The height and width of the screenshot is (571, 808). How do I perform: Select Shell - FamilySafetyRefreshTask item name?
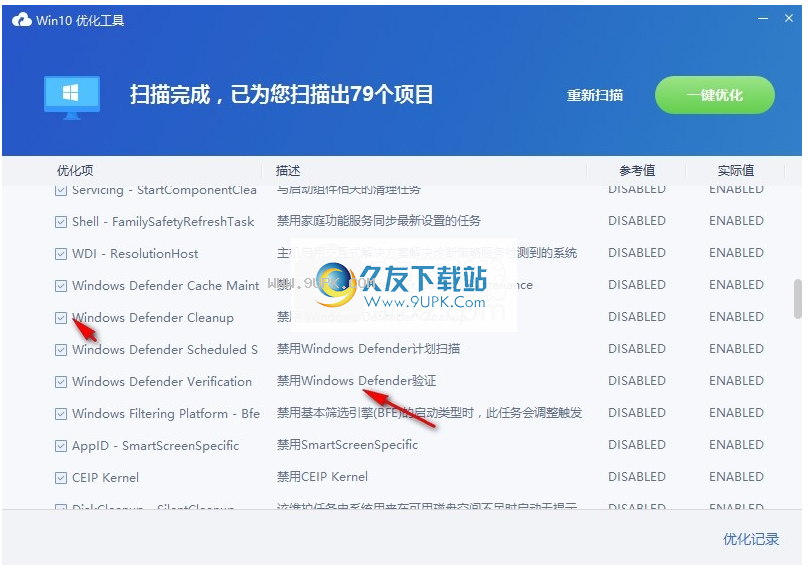point(163,222)
